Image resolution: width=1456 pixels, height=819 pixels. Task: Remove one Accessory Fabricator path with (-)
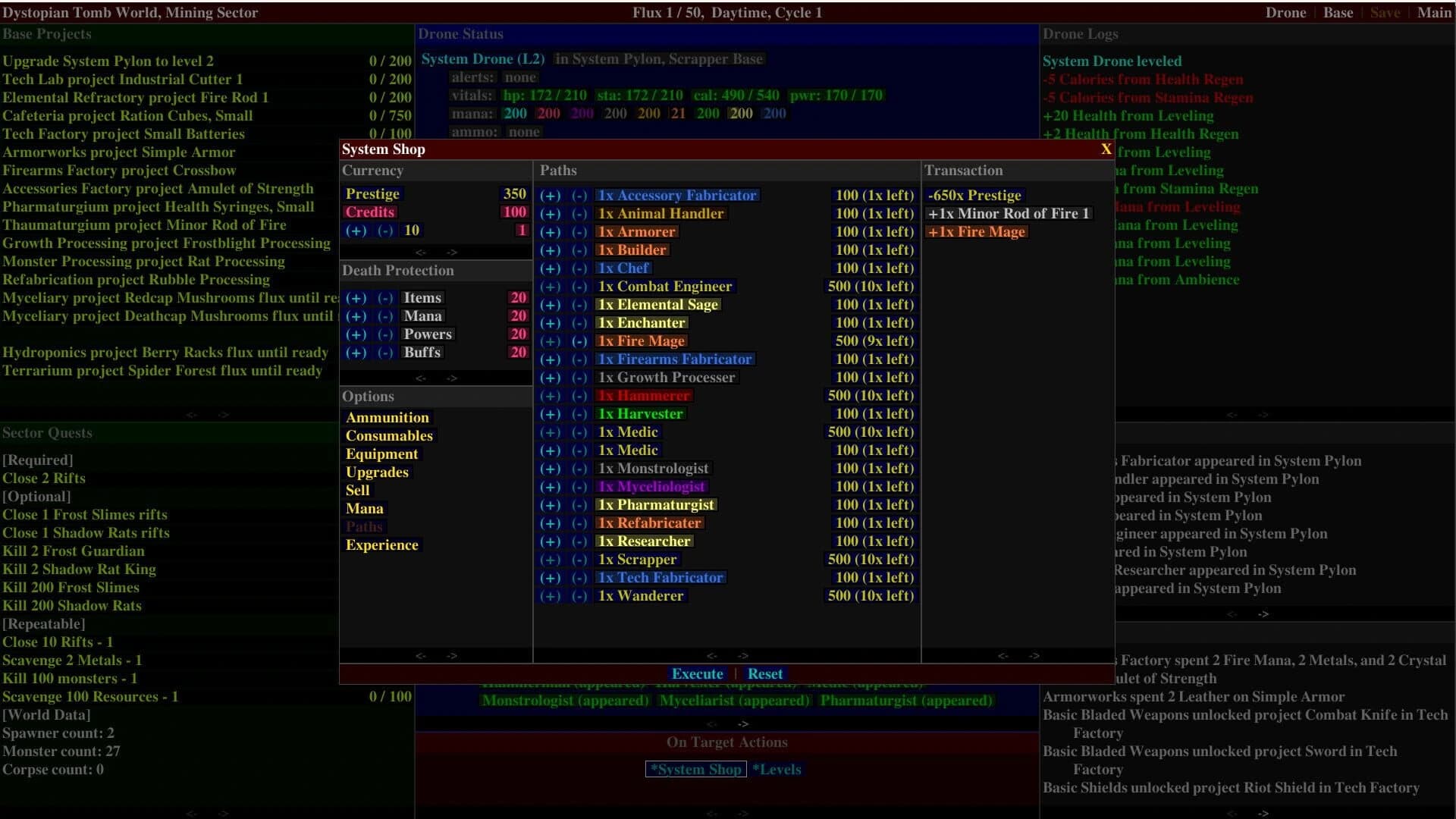[579, 196]
